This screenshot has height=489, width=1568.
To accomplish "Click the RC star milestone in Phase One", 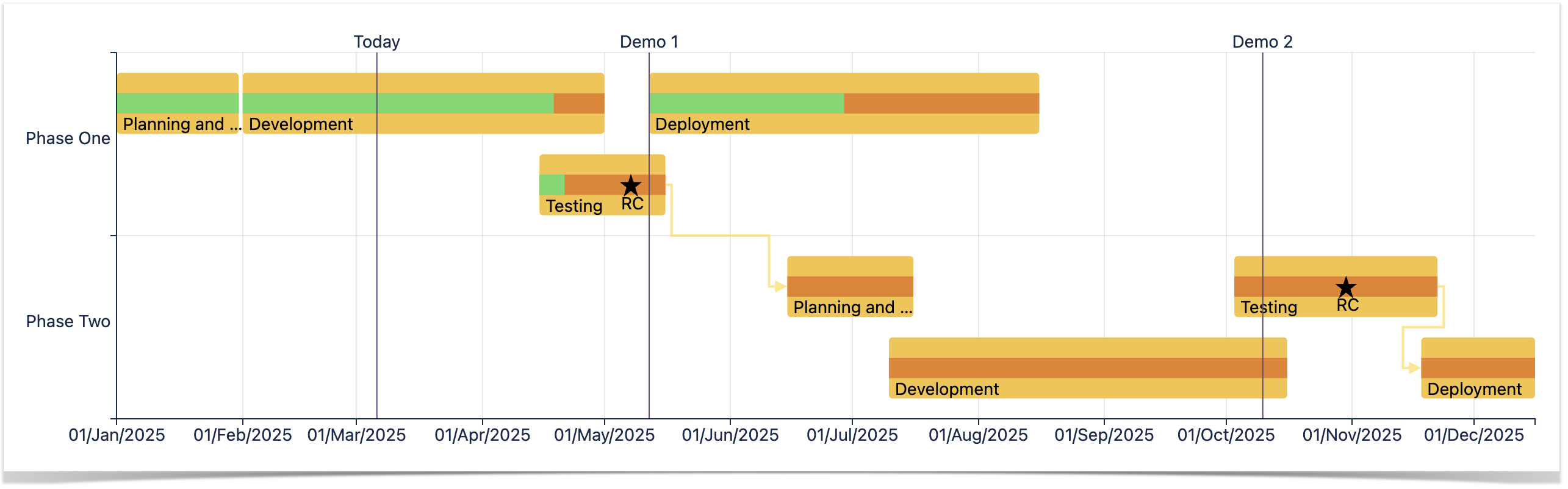I will (x=630, y=185).
